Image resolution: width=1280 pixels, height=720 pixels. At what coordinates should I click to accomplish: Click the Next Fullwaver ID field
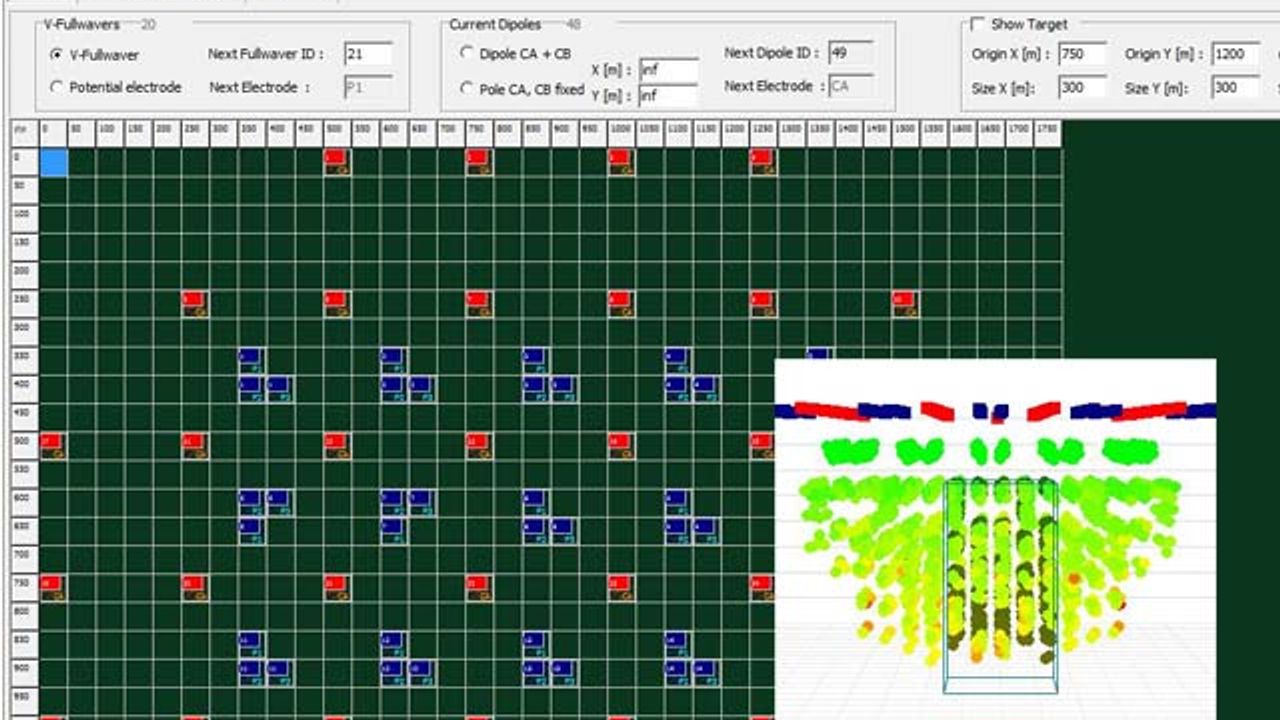(367, 54)
